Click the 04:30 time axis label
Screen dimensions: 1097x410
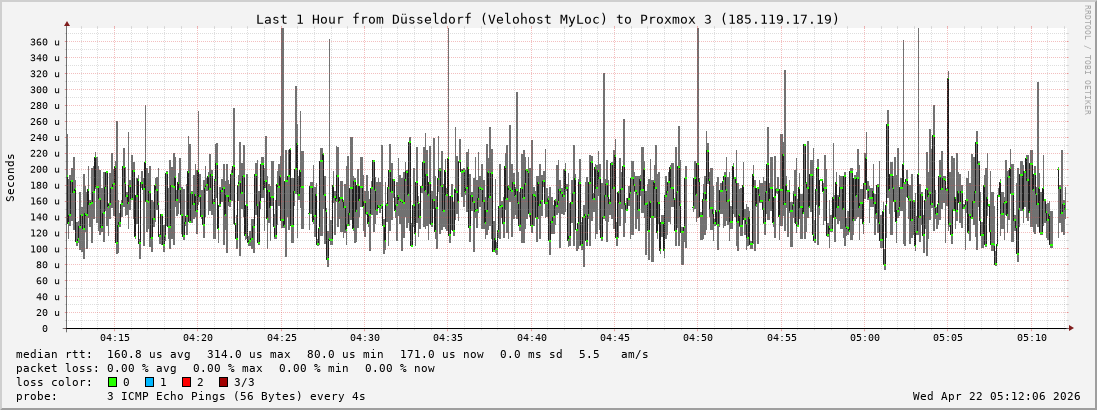click(x=364, y=338)
